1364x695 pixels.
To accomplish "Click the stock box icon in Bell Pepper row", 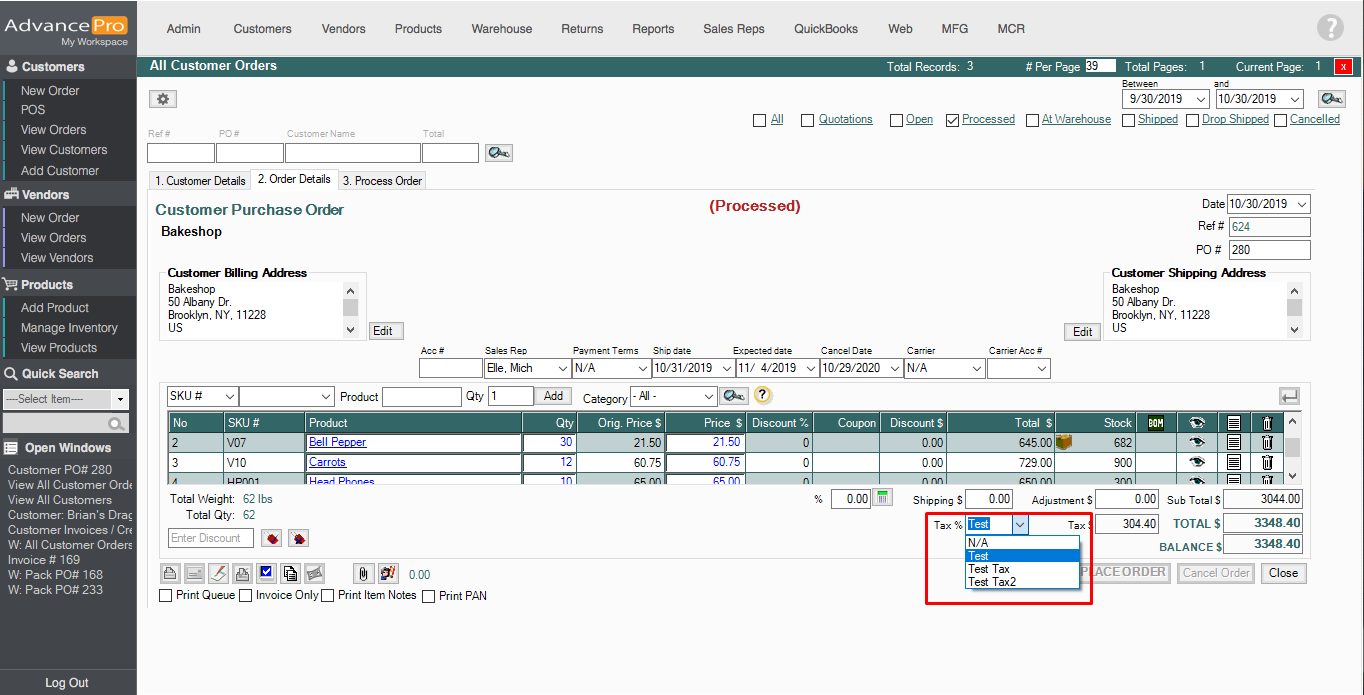I will point(1064,442).
